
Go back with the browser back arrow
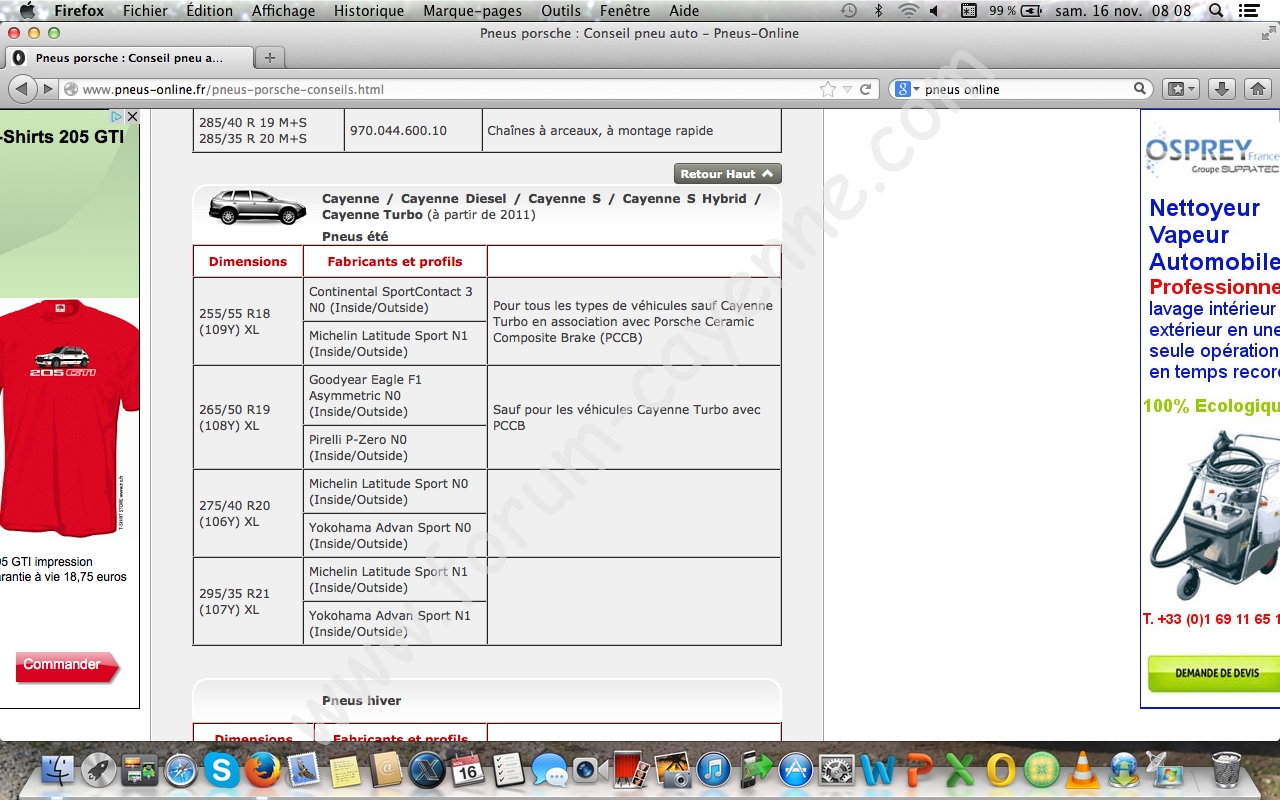click(21, 89)
